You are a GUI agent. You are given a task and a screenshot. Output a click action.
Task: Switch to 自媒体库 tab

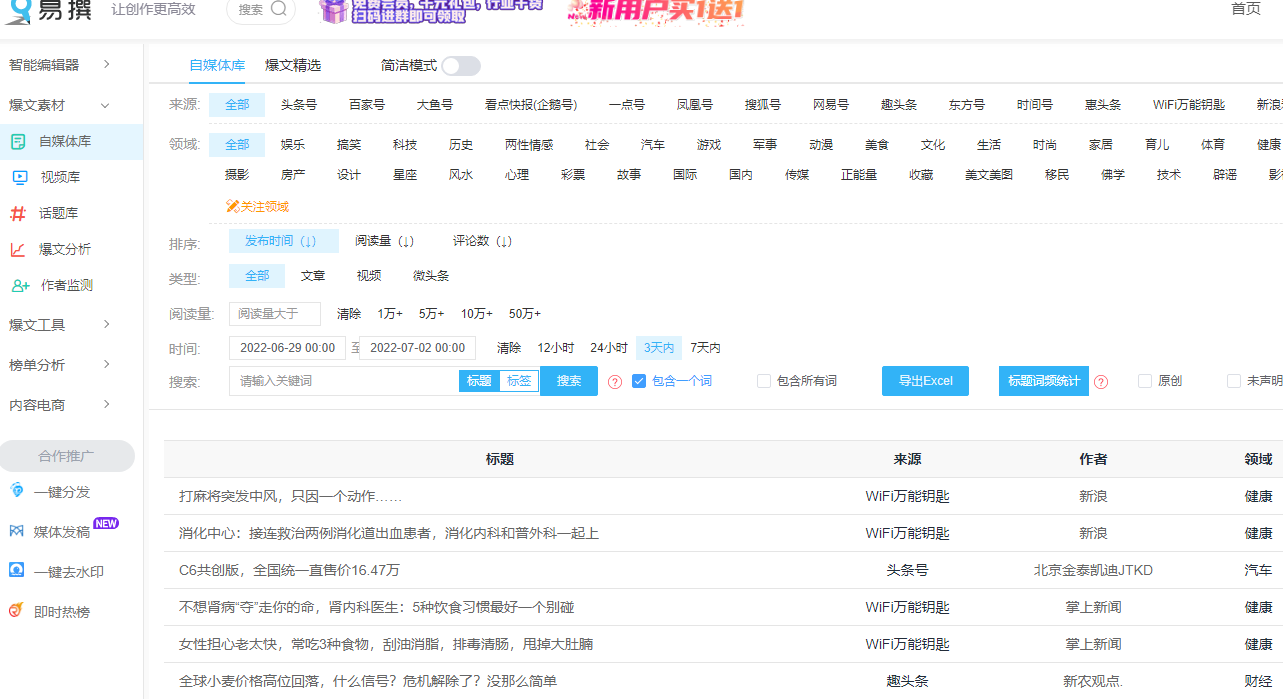[217, 65]
